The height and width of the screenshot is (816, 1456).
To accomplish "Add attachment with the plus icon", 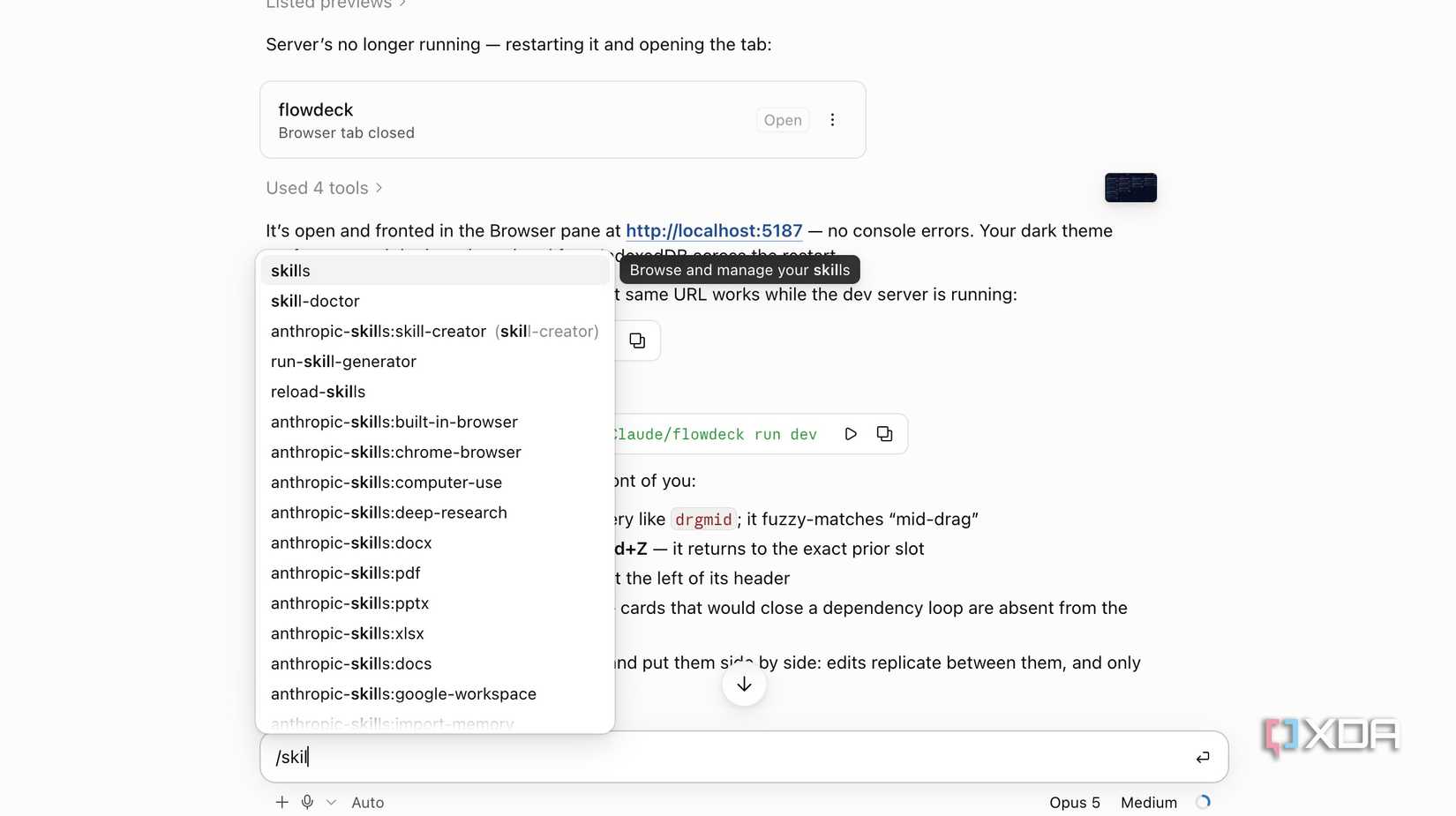I will point(281,802).
